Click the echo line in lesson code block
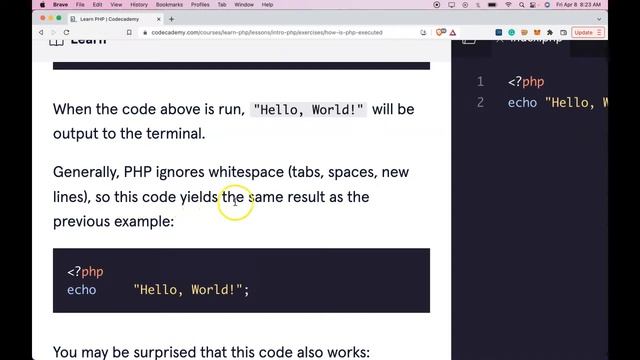640x360 pixels. 158,290
